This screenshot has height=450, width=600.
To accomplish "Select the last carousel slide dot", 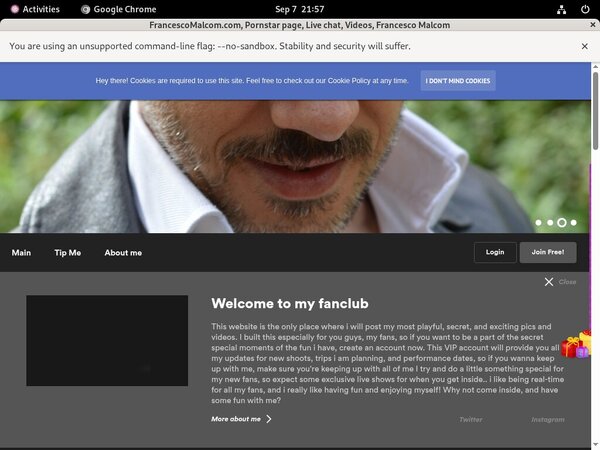I will (574, 222).
